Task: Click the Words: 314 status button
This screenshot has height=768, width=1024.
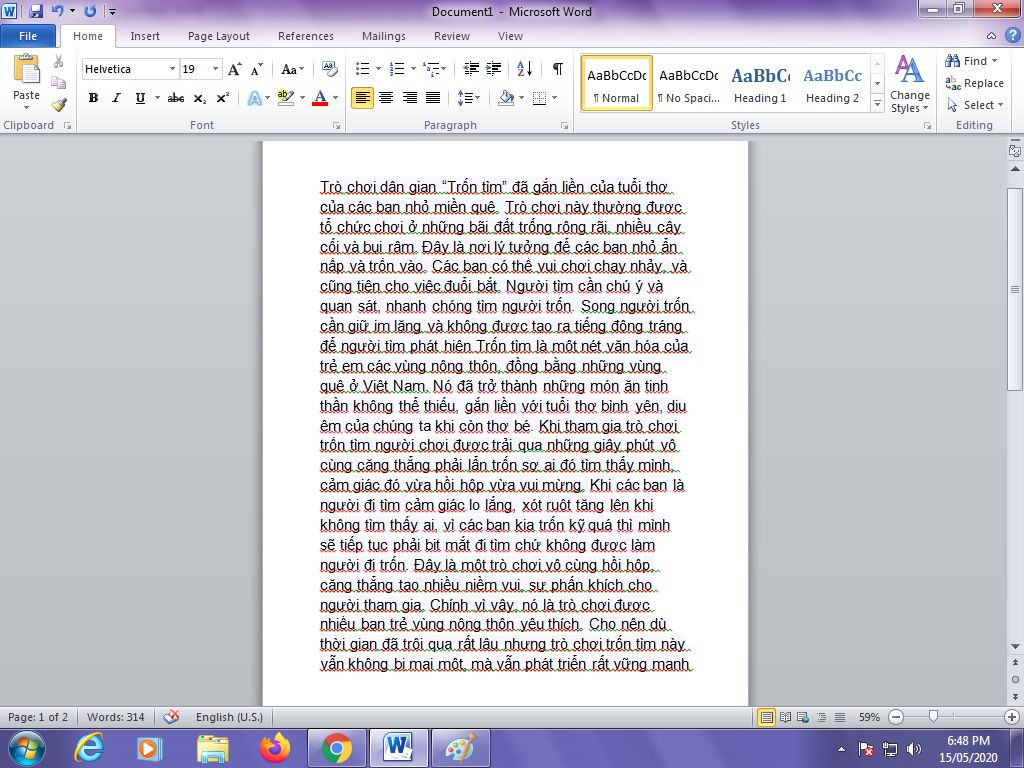Action: (x=116, y=716)
